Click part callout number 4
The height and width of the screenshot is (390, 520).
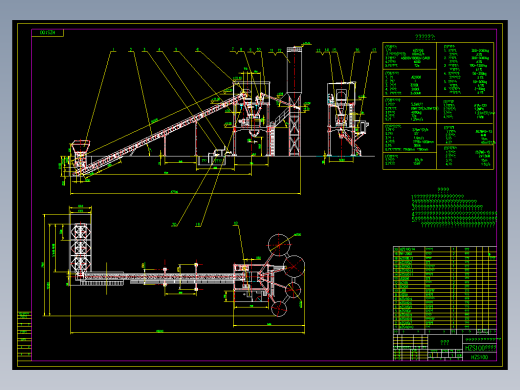[x=159, y=50]
